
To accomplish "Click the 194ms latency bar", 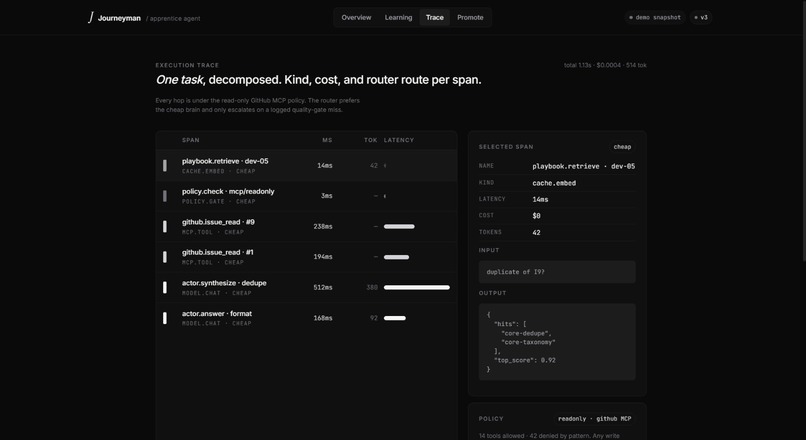I will tap(396, 257).
